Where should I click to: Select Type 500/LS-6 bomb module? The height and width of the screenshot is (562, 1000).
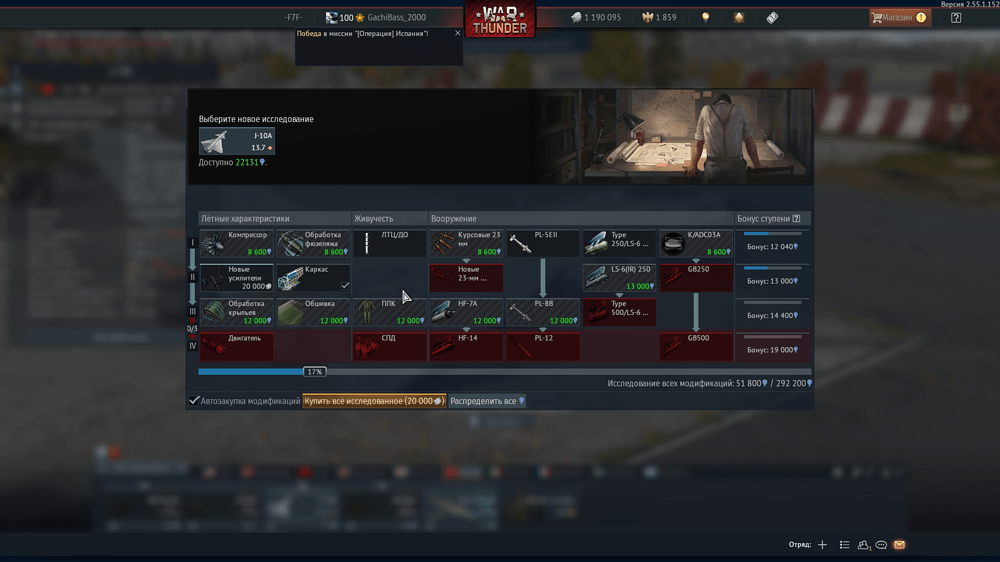click(x=619, y=312)
